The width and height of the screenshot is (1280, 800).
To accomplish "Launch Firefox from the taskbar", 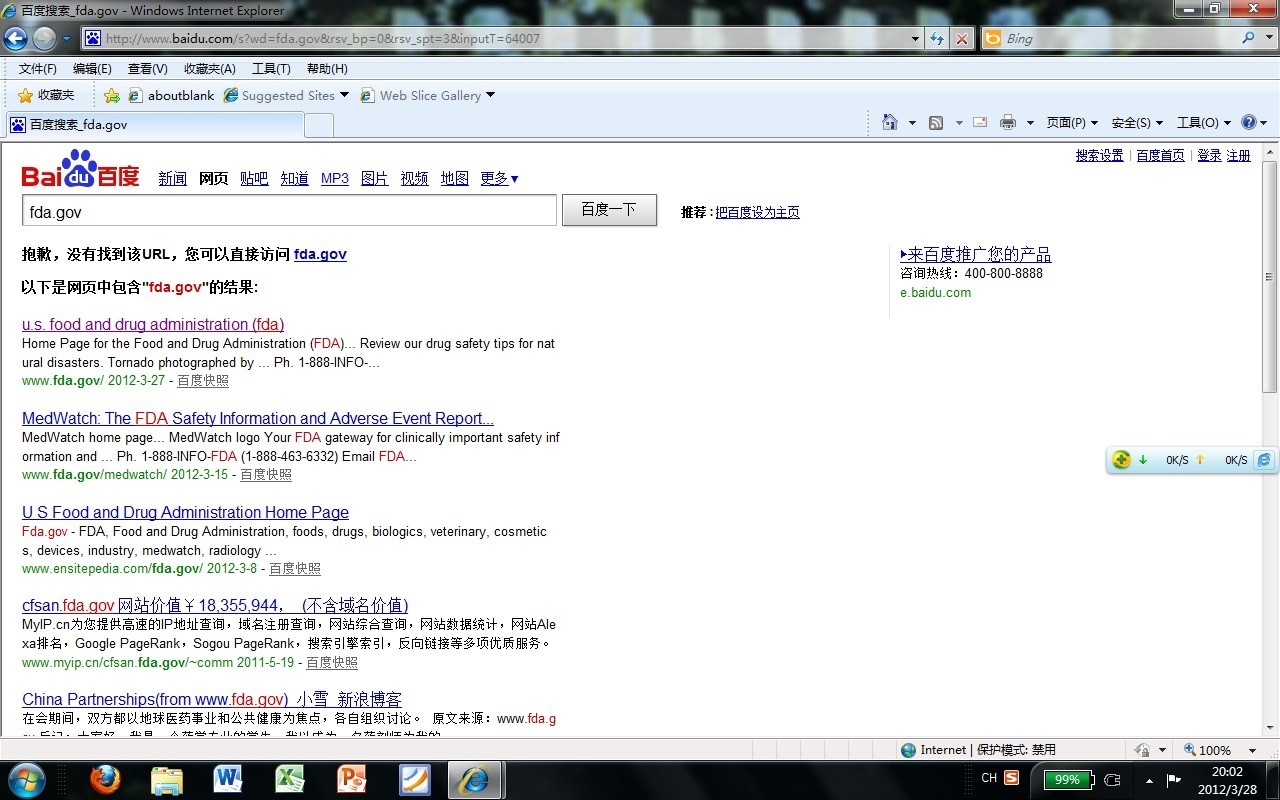I will pos(105,780).
